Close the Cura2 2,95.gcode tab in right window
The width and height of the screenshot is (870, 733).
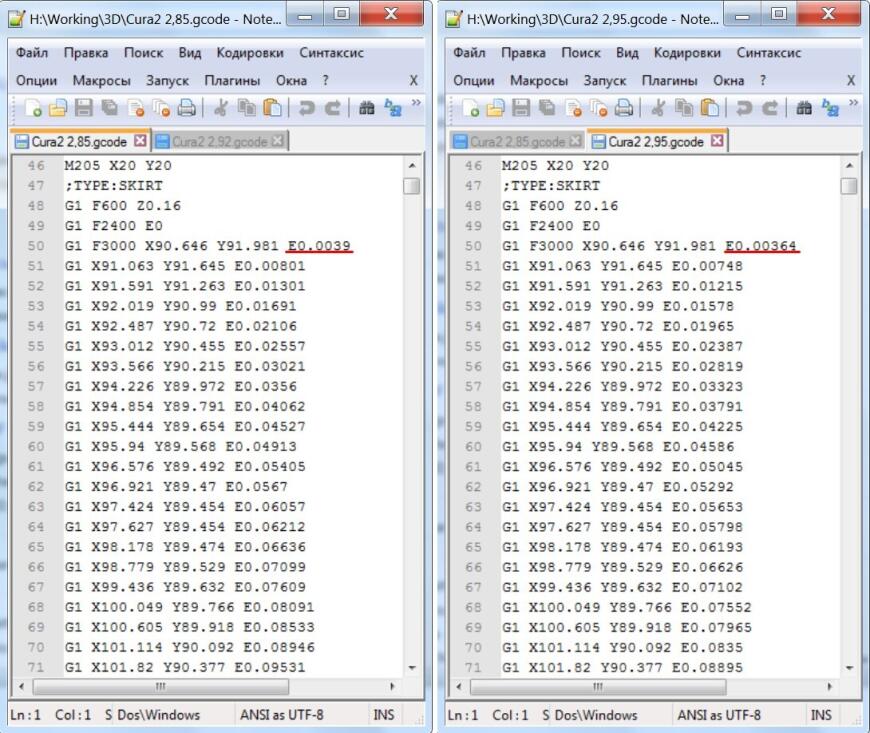[x=717, y=141]
